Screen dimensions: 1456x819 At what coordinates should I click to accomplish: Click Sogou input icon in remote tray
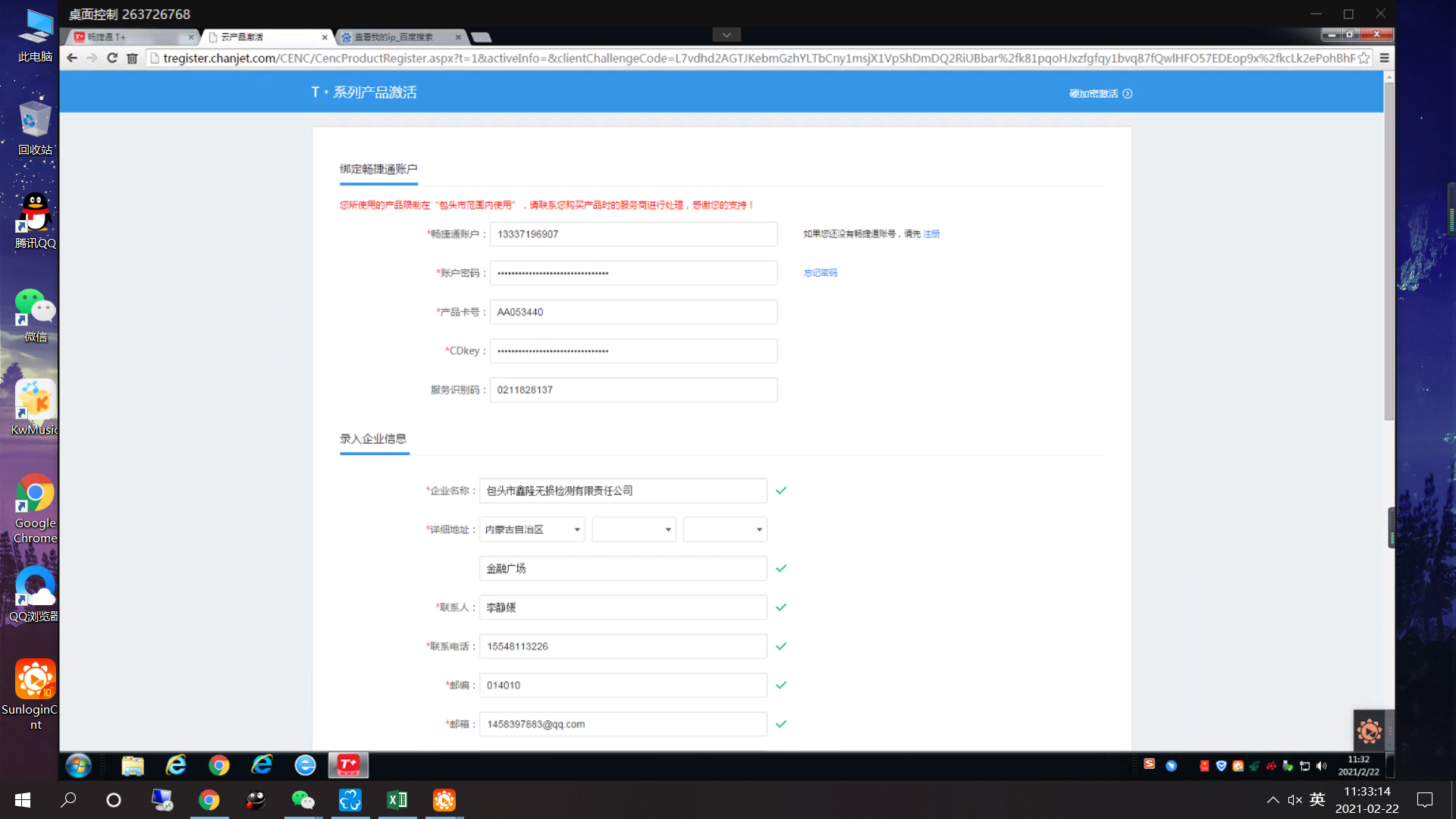[1150, 764]
